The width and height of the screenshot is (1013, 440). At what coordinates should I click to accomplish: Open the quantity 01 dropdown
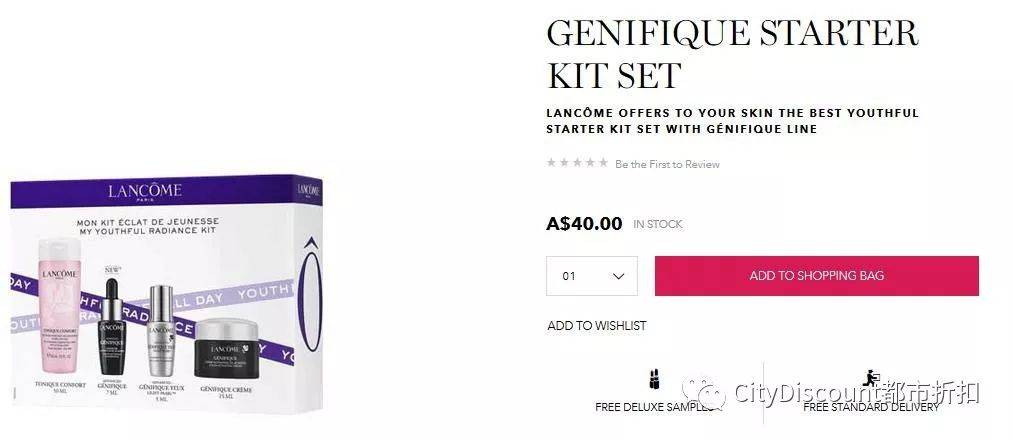pyautogui.click(x=592, y=276)
